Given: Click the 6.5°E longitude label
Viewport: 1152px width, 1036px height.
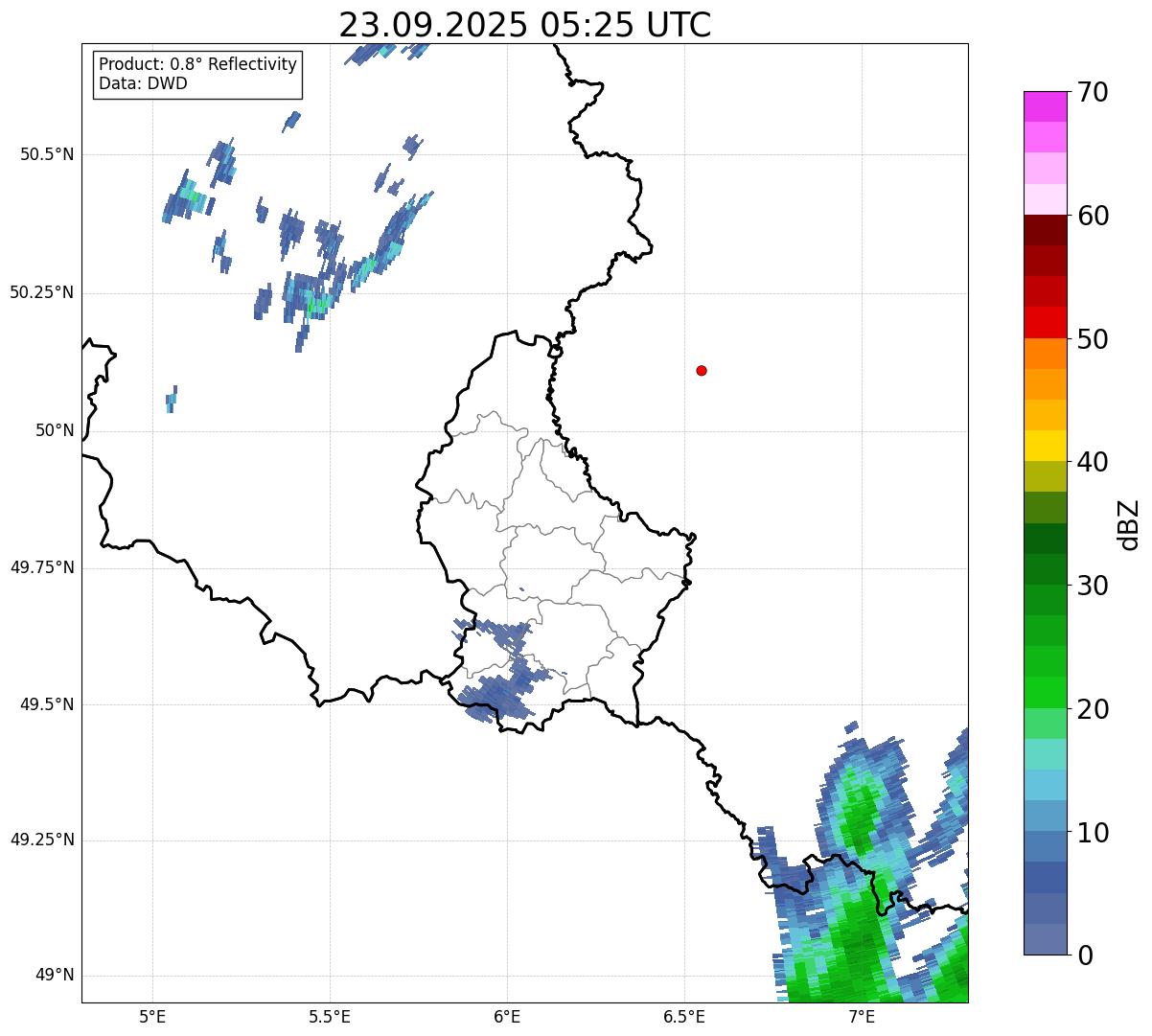Looking at the screenshot, I should tap(684, 1017).
